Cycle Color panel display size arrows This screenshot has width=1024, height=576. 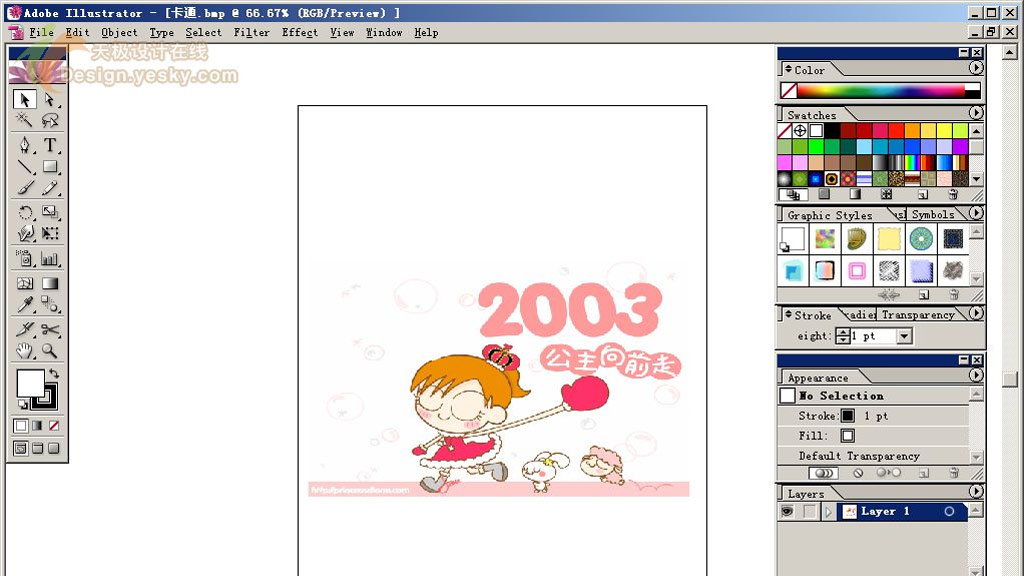pyautogui.click(x=788, y=69)
